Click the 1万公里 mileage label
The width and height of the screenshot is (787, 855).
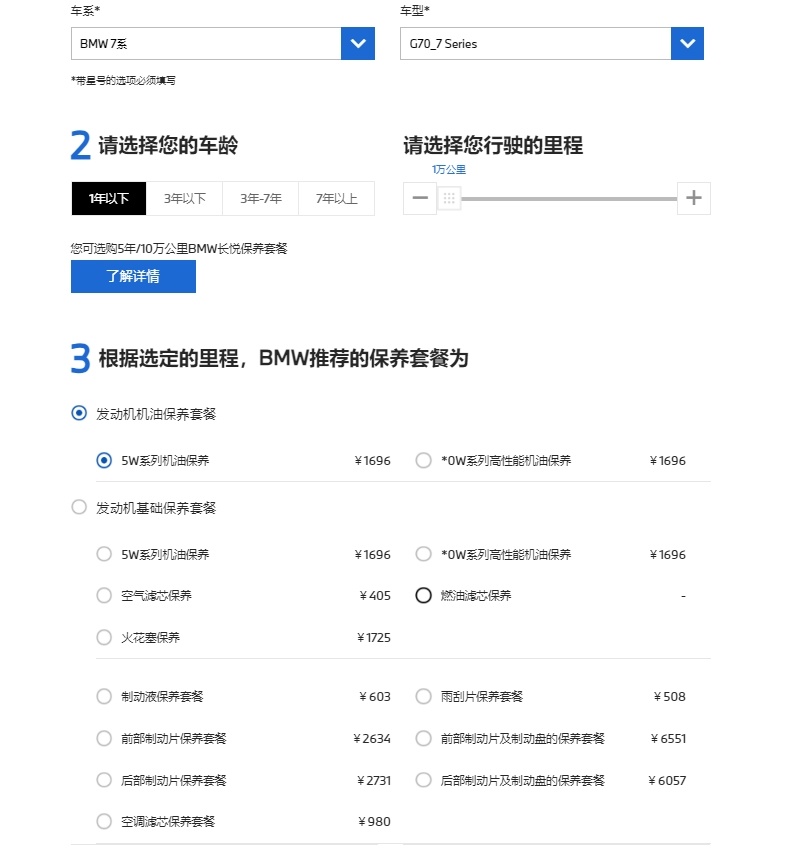coord(449,170)
